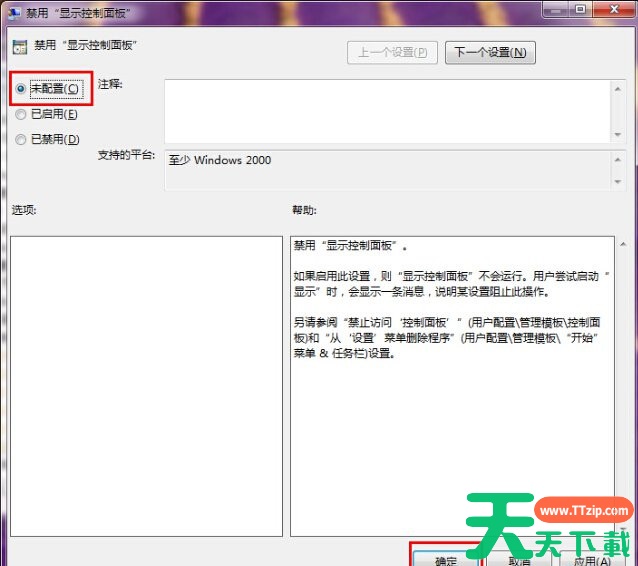Close the dialog with the X button

click(x=614, y=9)
